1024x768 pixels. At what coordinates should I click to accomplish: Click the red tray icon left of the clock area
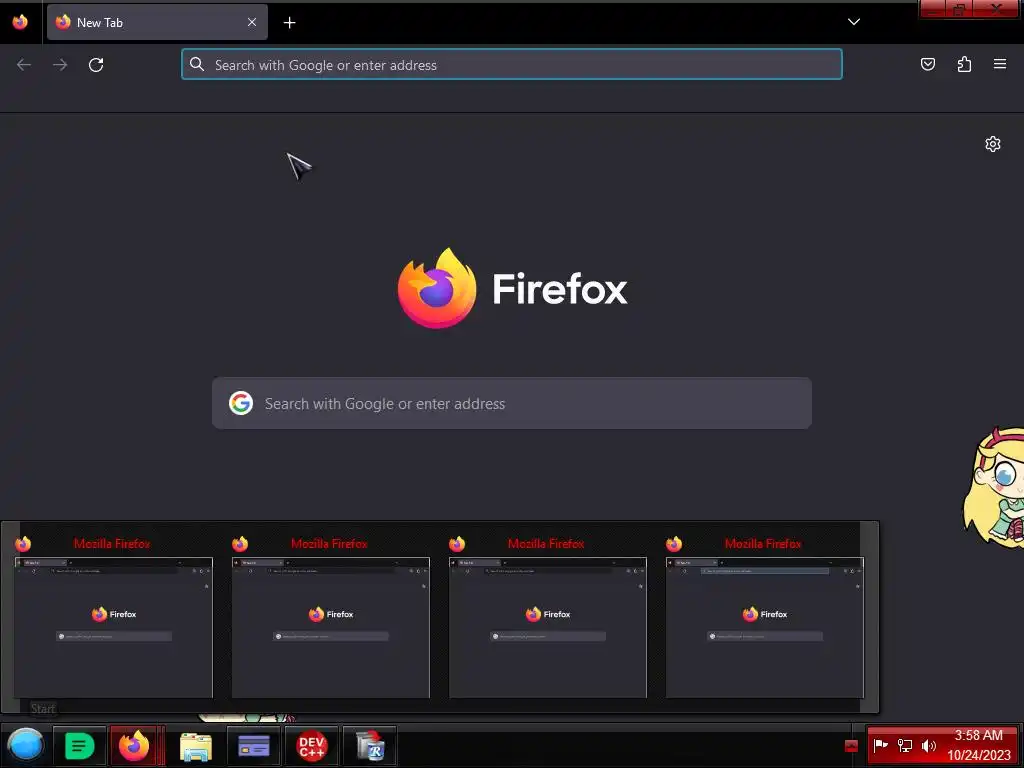(851, 746)
